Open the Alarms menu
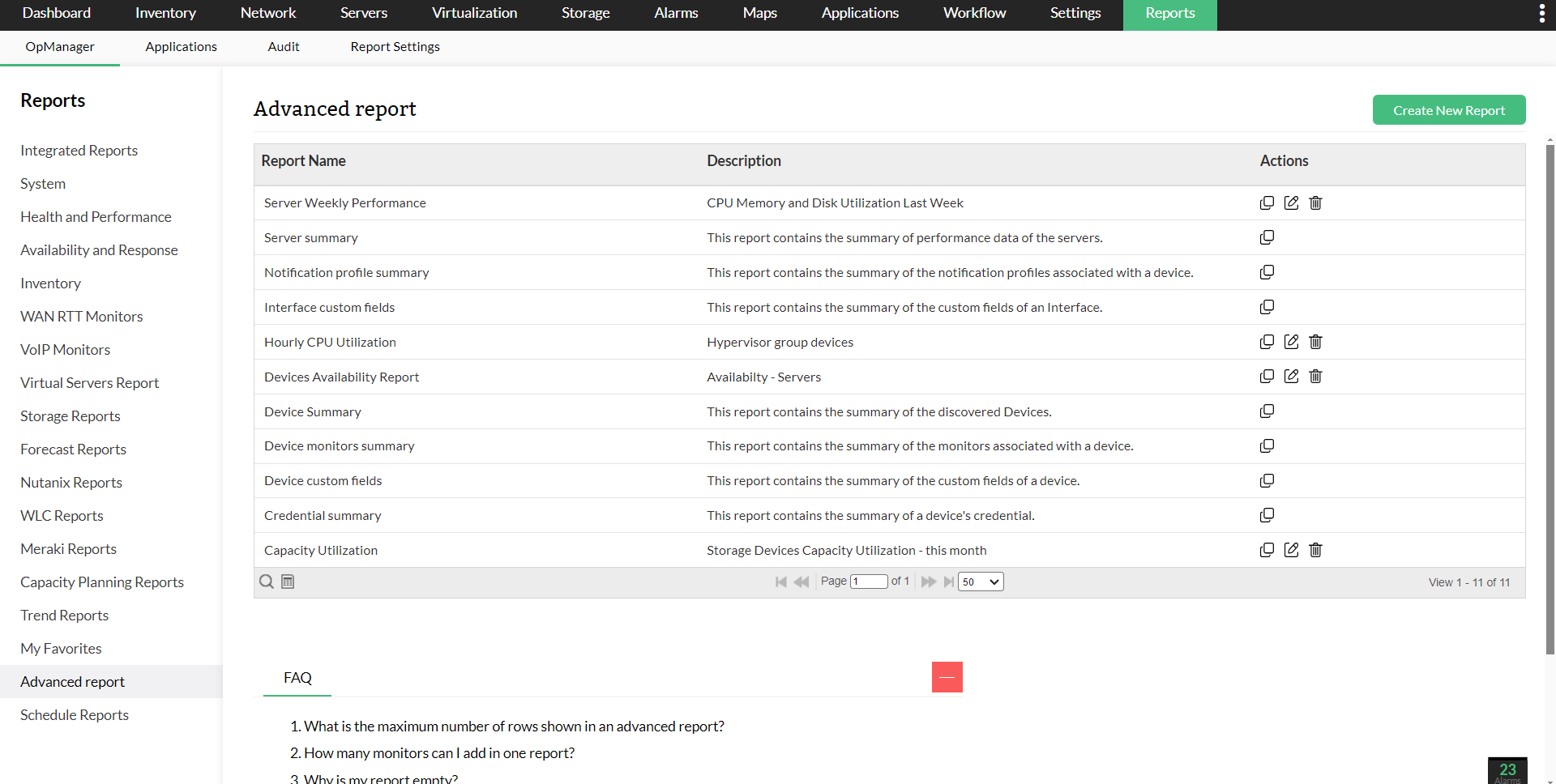The width and height of the screenshot is (1556, 784). point(676,13)
